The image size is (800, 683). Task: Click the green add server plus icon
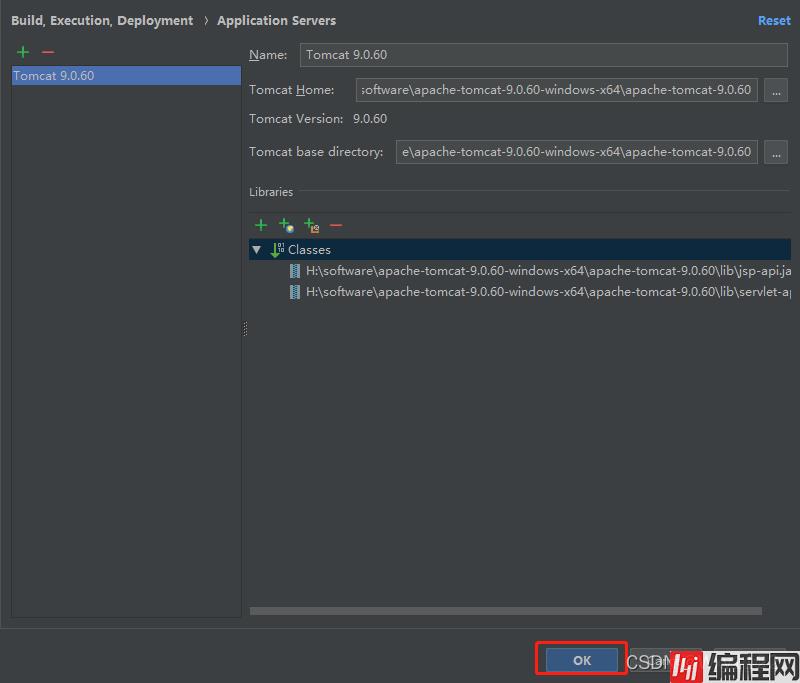point(23,52)
